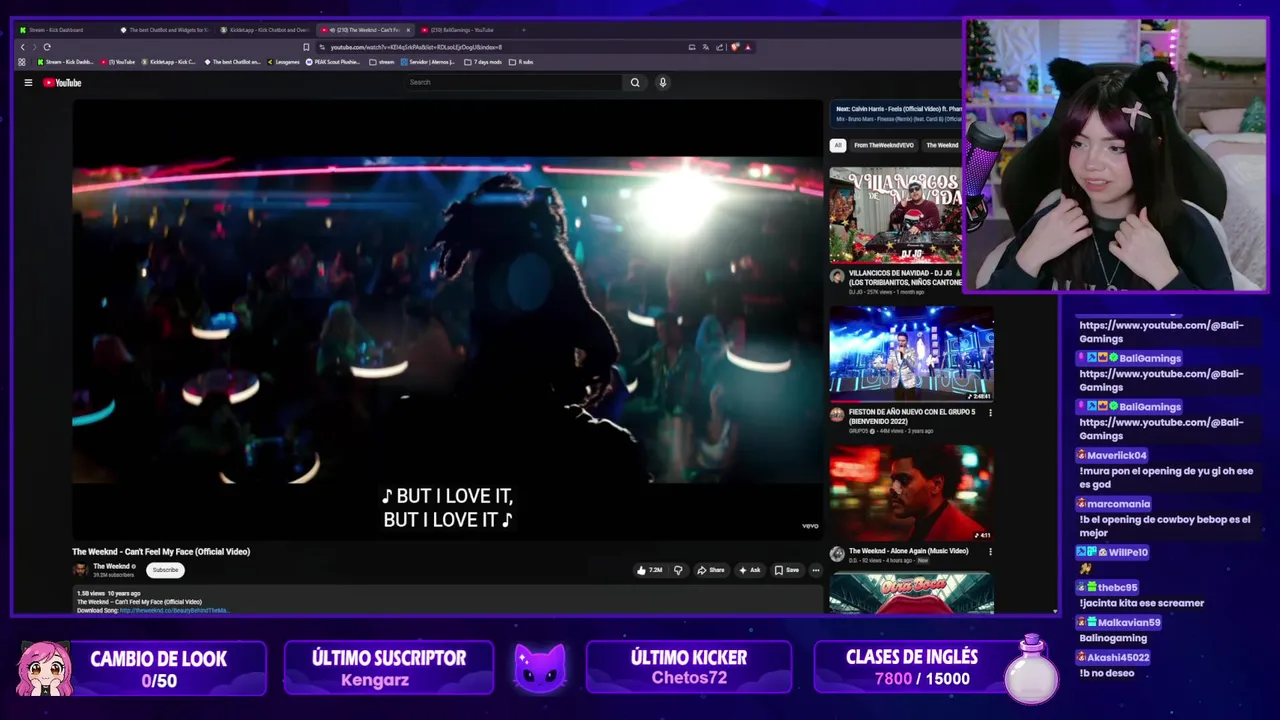Open The Weeknd channel avatar

click(80, 570)
